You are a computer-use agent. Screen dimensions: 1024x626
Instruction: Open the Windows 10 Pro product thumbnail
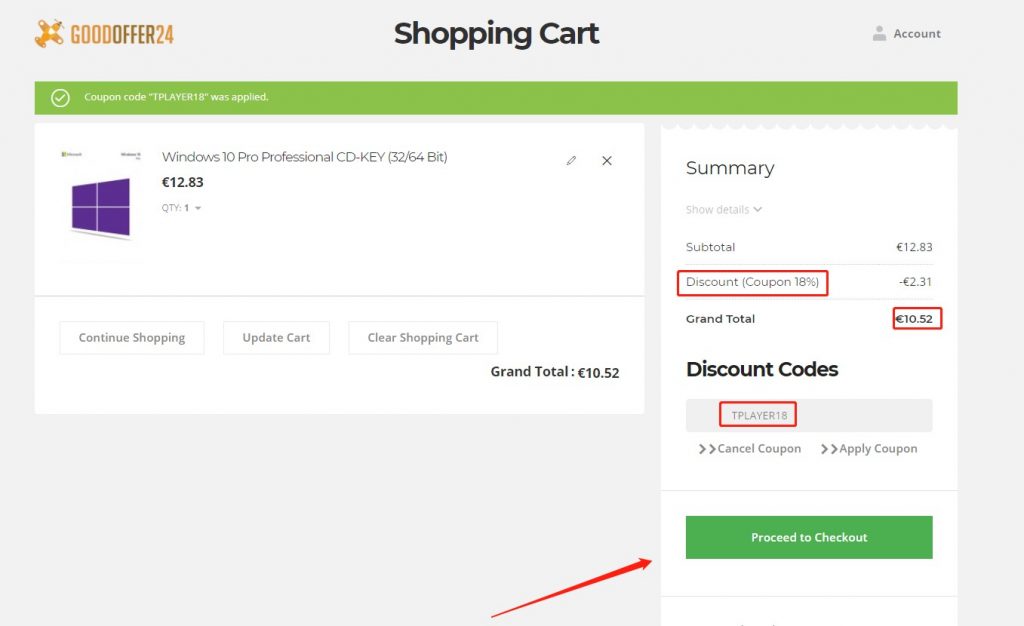point(100,204)
